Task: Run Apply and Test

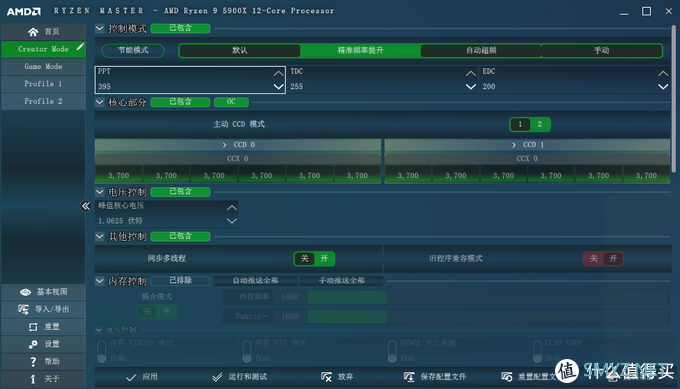Action: (x=239, y=377)
